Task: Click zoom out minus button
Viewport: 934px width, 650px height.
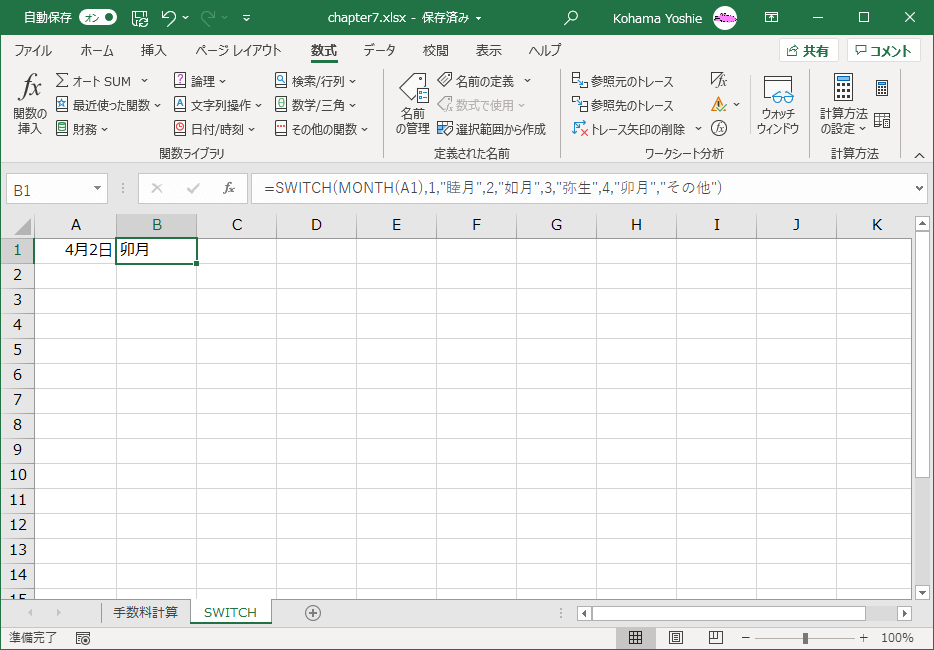Action: (x=745, y=638)
